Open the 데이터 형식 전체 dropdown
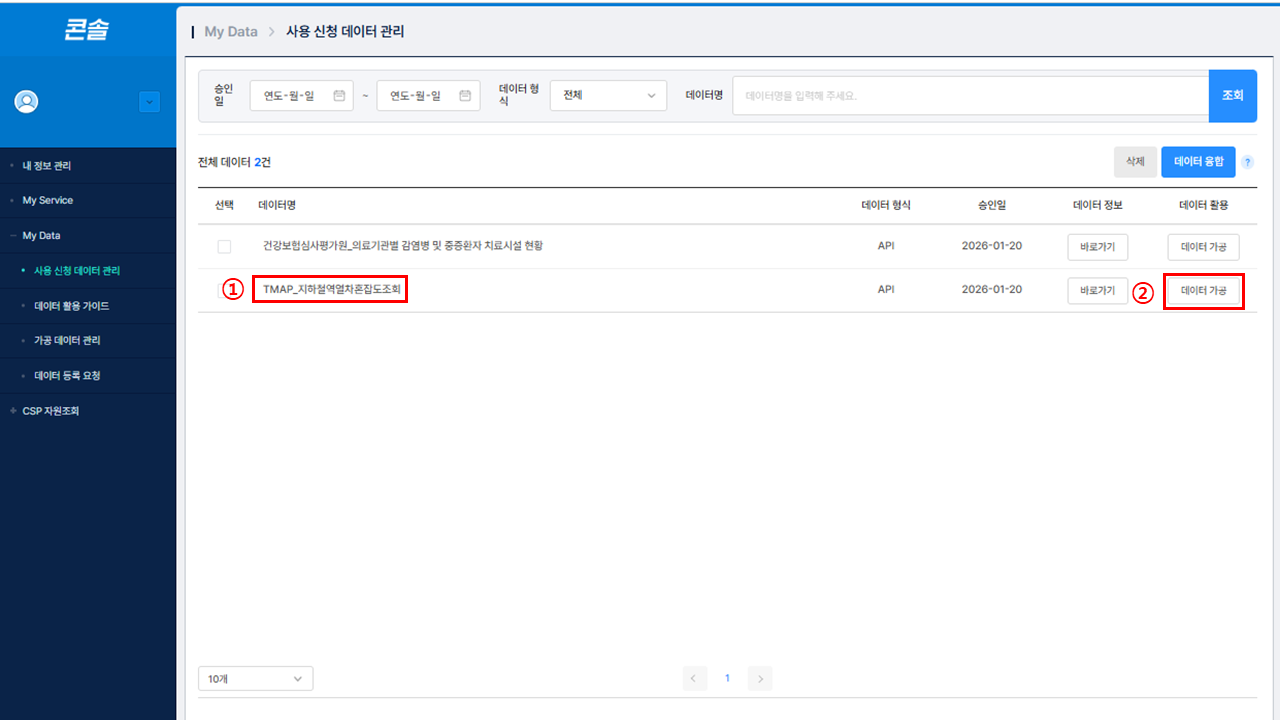Screen dimensions: 1280x720 pos(608,96)
